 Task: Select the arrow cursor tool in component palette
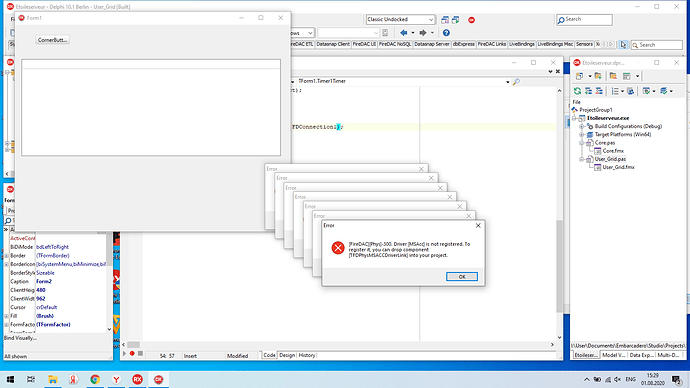[x=623, y=44]
